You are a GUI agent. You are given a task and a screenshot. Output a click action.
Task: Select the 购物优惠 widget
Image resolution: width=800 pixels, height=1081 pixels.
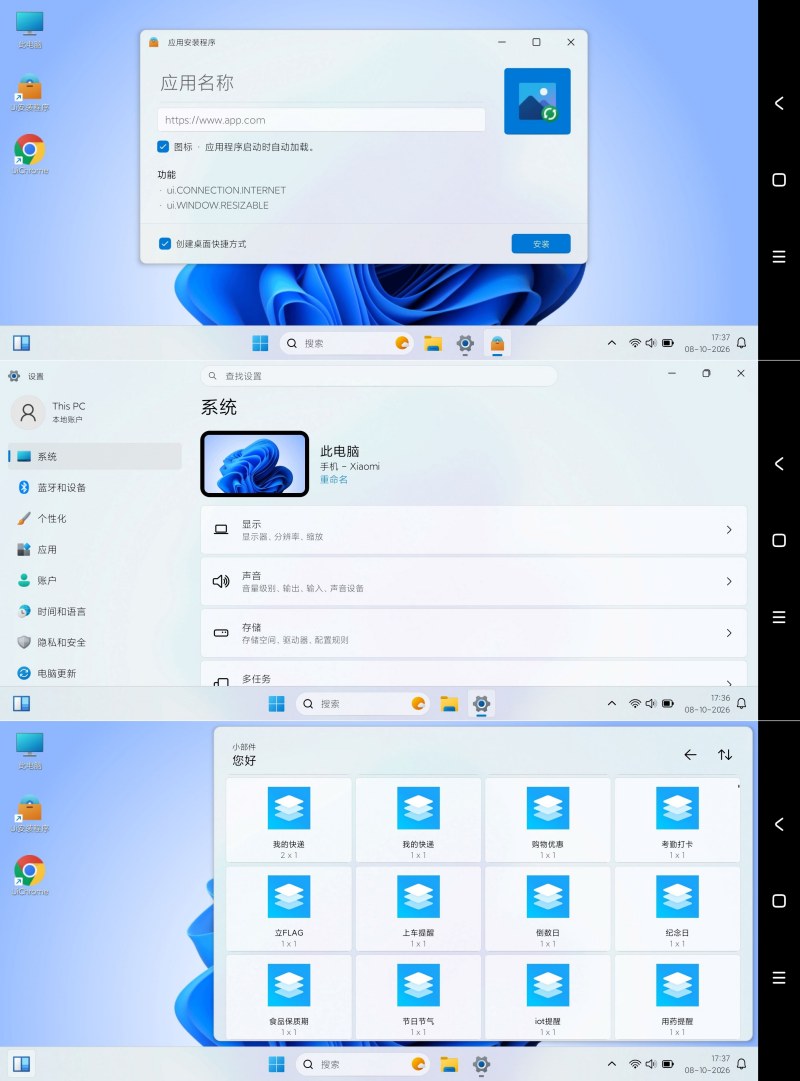[x=548, y=820]
